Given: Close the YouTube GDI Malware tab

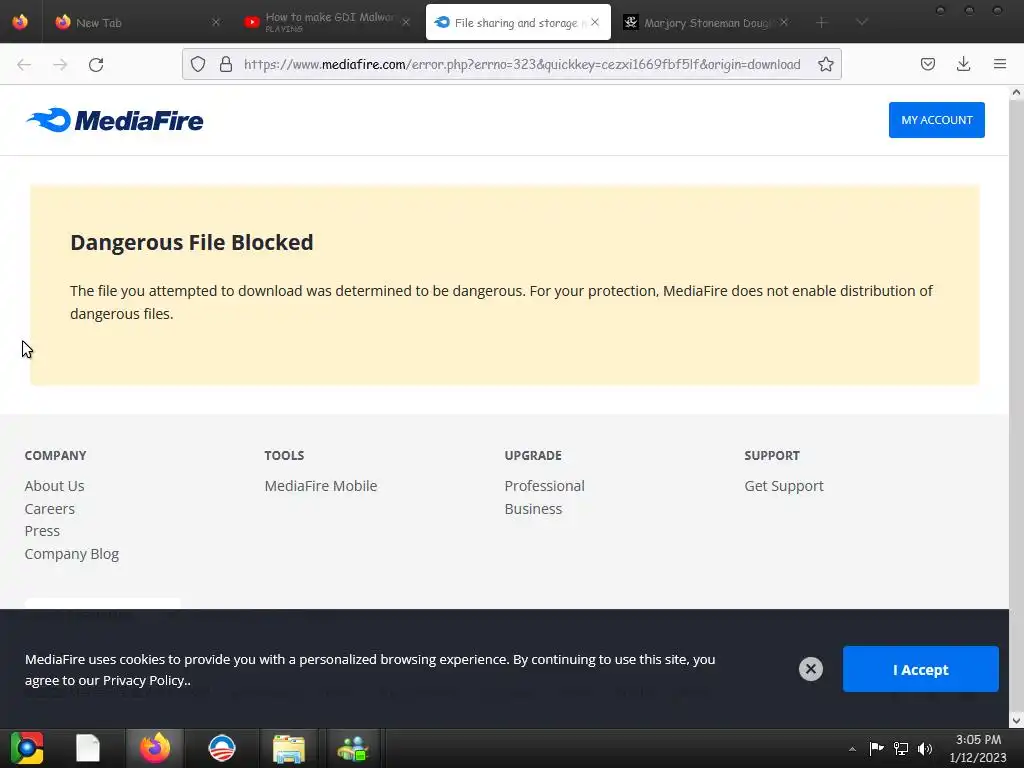Looking at the screenshot, I should [x=406, y=22].
